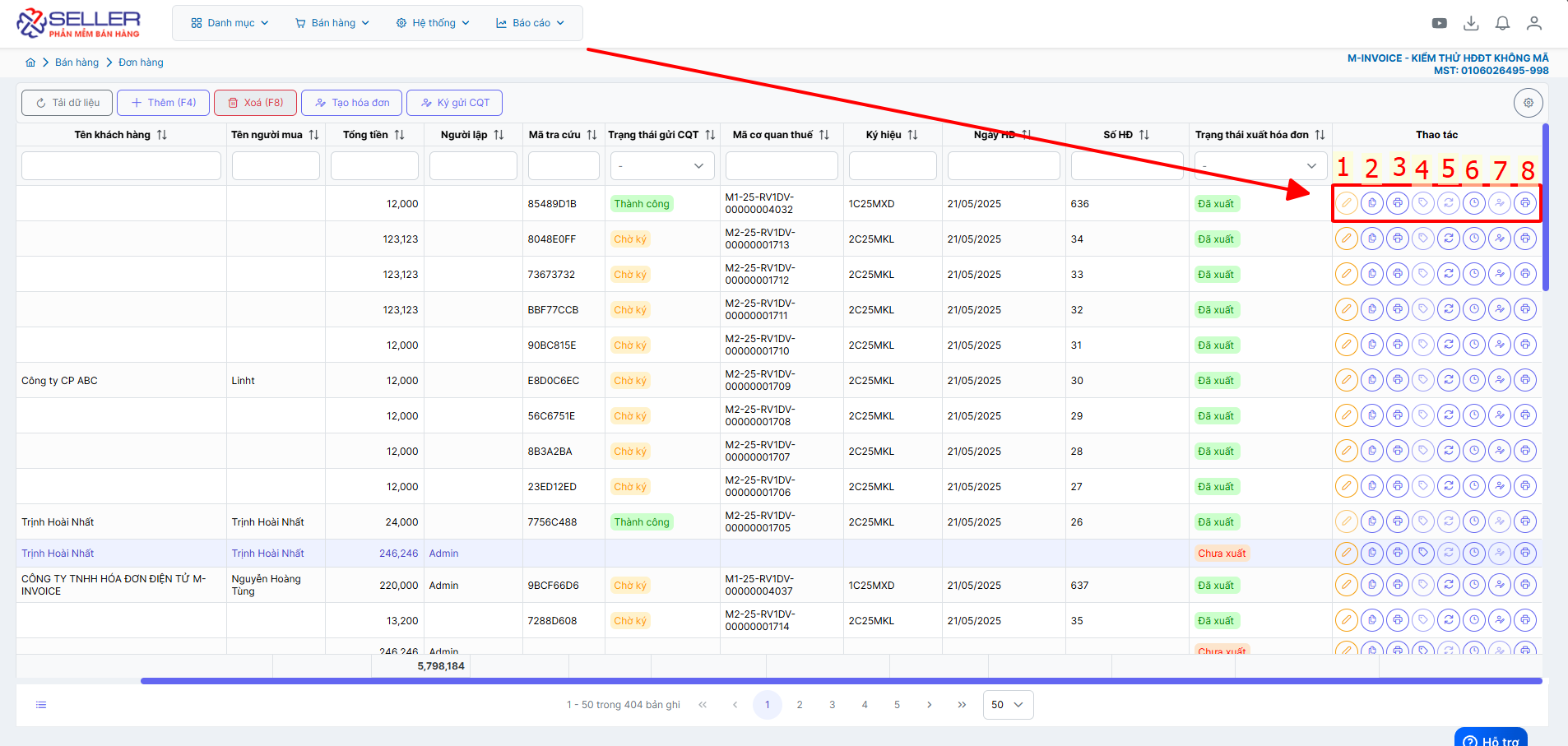Click the Xoá (F8) button
Screen dimensions: 1568x746
255,103
